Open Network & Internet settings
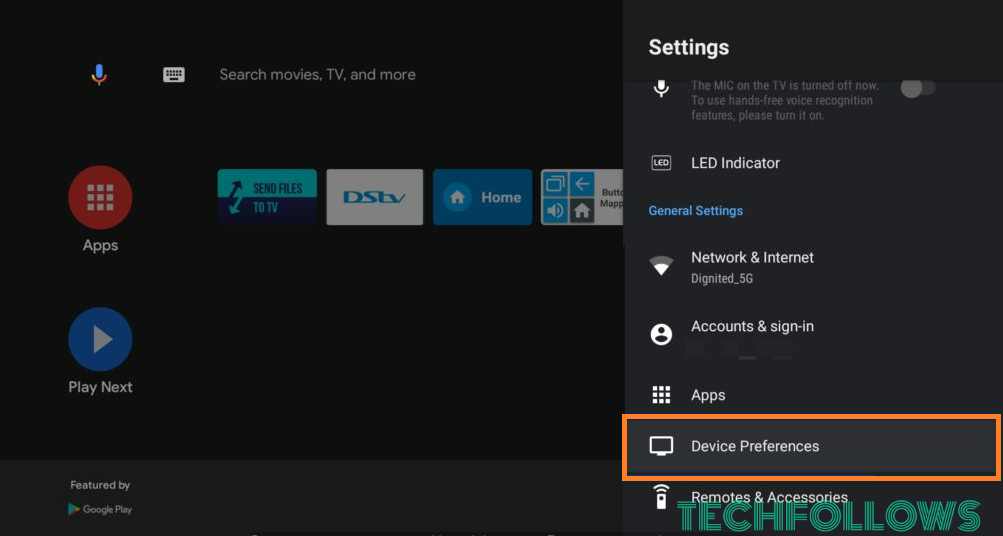The width and height of the screenshot is (1003, 536). point(812,266)
